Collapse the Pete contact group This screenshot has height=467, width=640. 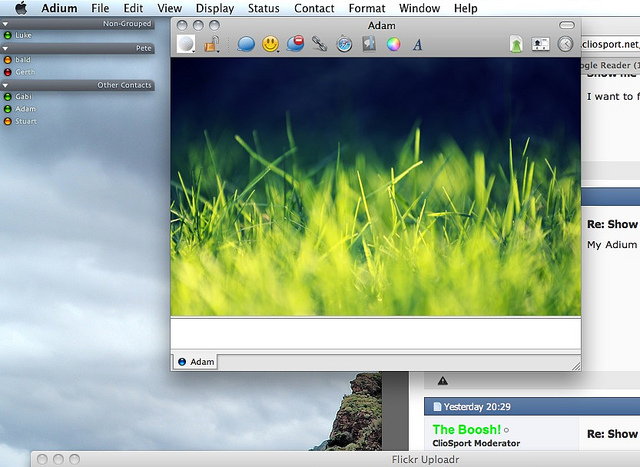click(x=6, y=47)
